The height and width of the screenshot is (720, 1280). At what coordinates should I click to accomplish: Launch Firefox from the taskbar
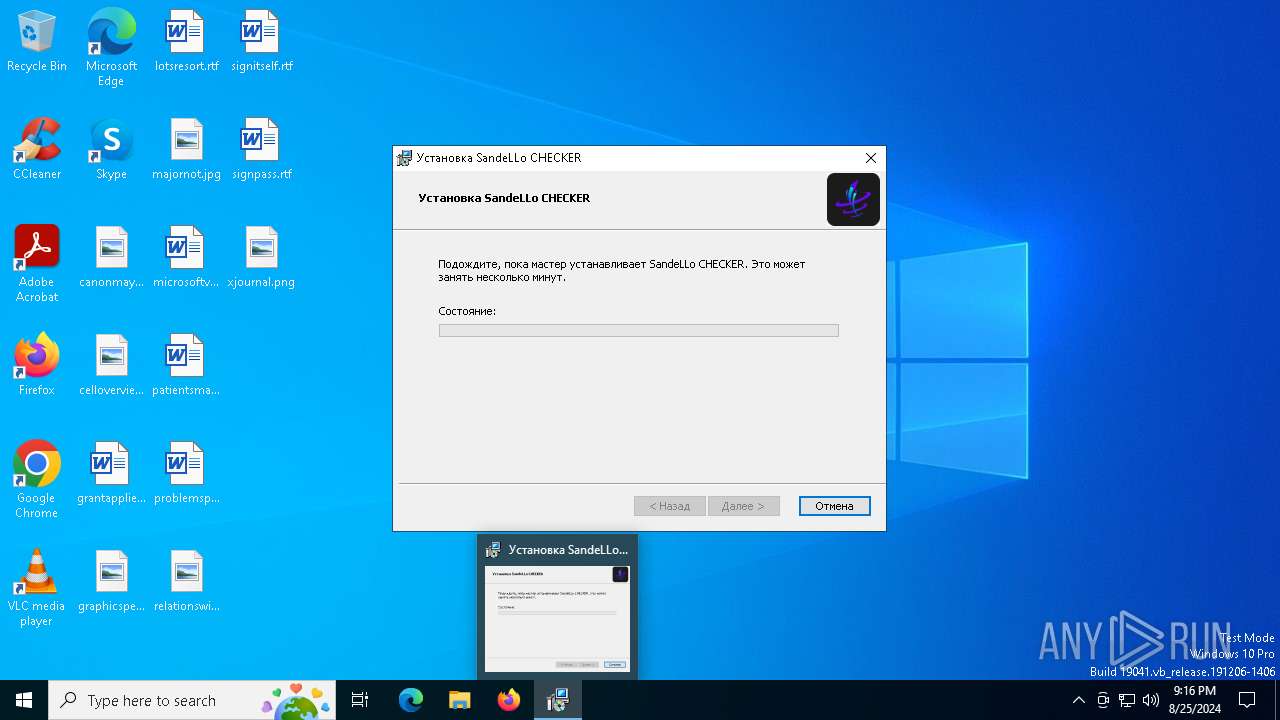(509, 700)
